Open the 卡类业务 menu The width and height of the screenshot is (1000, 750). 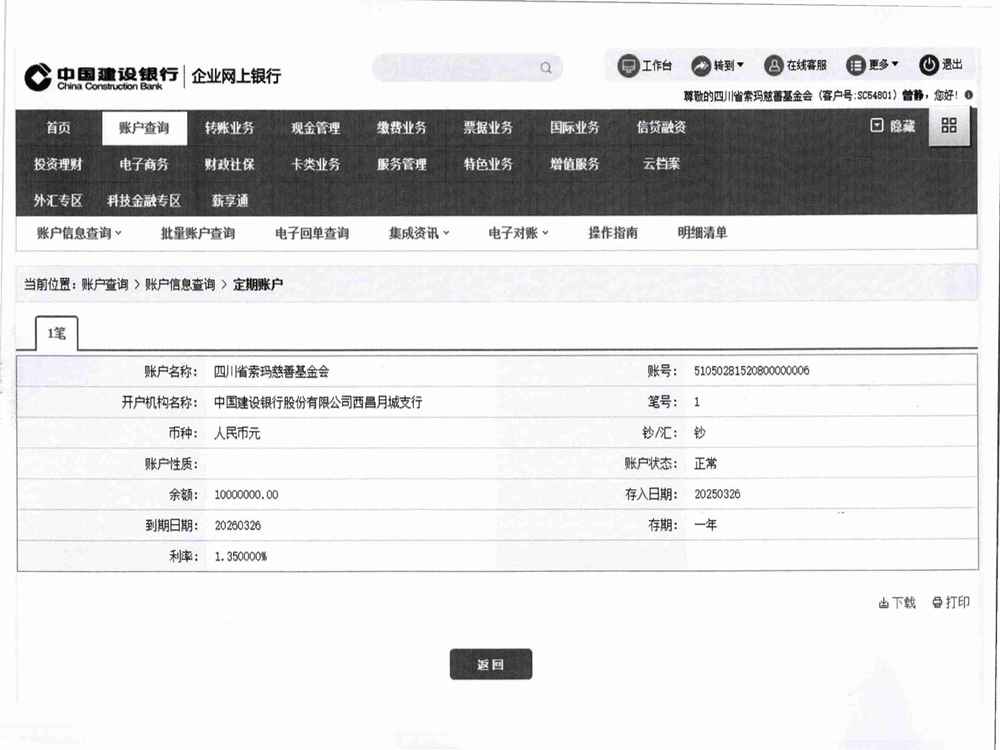[316, 165]
